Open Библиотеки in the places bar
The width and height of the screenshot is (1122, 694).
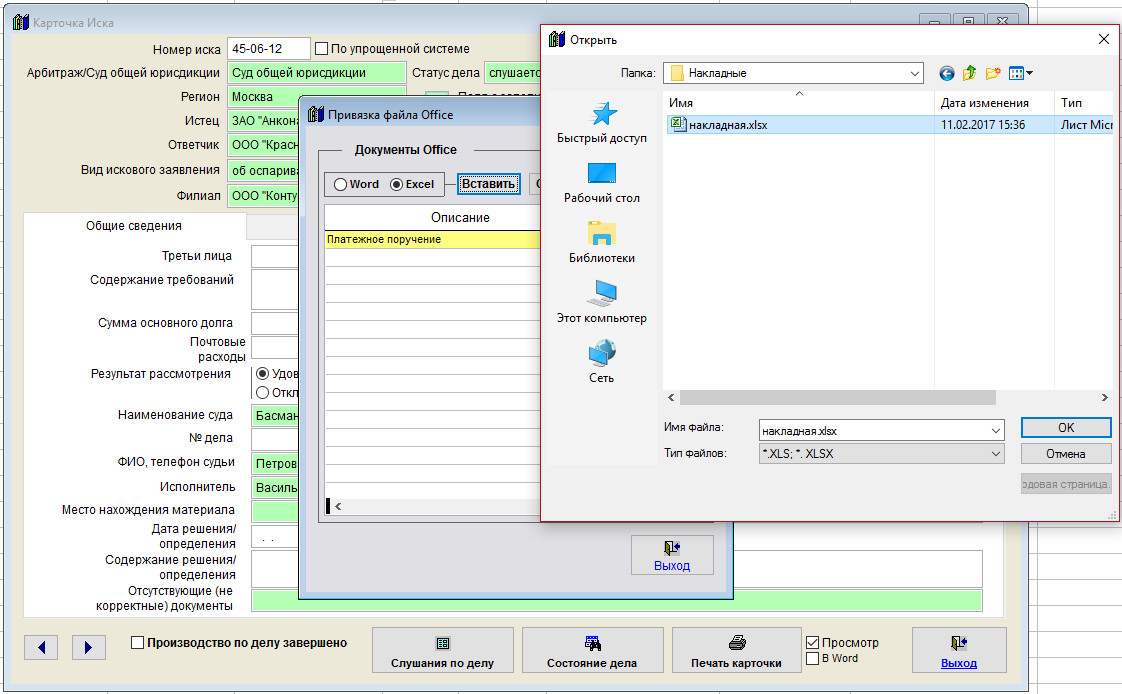click(601, 242)
